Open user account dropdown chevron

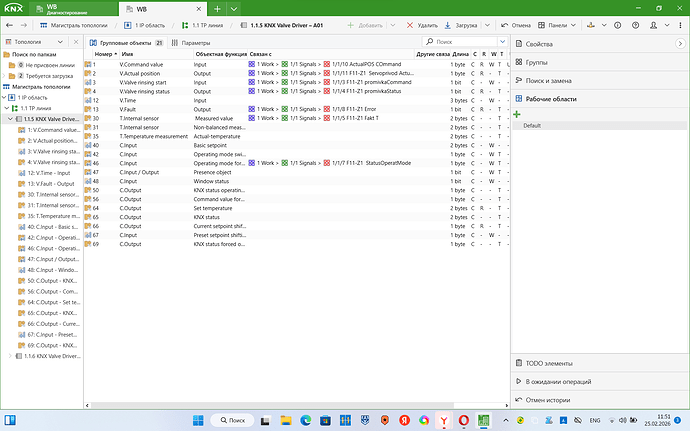click(x=667, y=26)
